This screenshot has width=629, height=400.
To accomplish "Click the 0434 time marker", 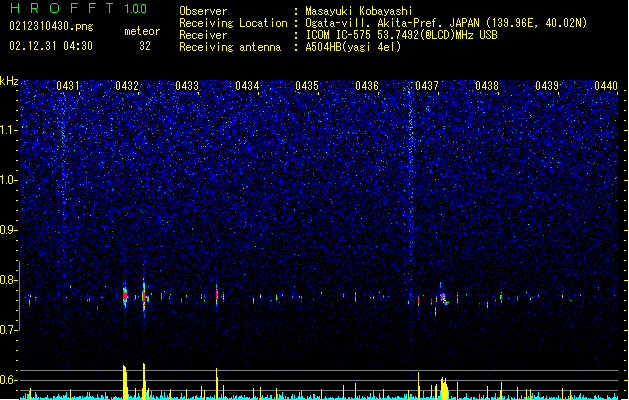I will tap(247, 86).
